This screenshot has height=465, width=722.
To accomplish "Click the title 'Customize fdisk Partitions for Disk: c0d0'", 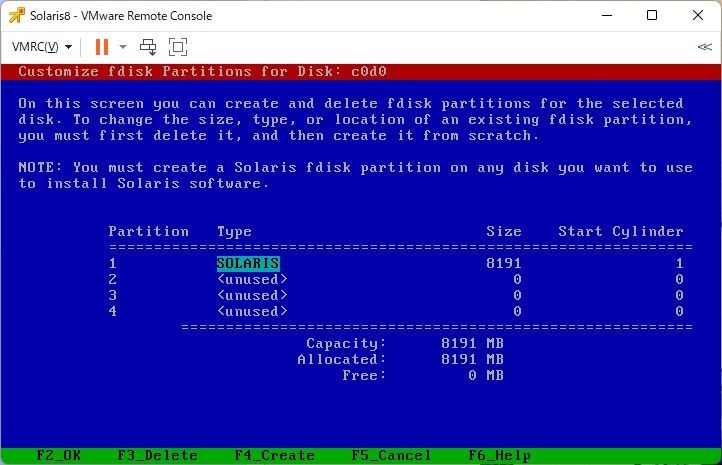I will (x=203, y=71).
